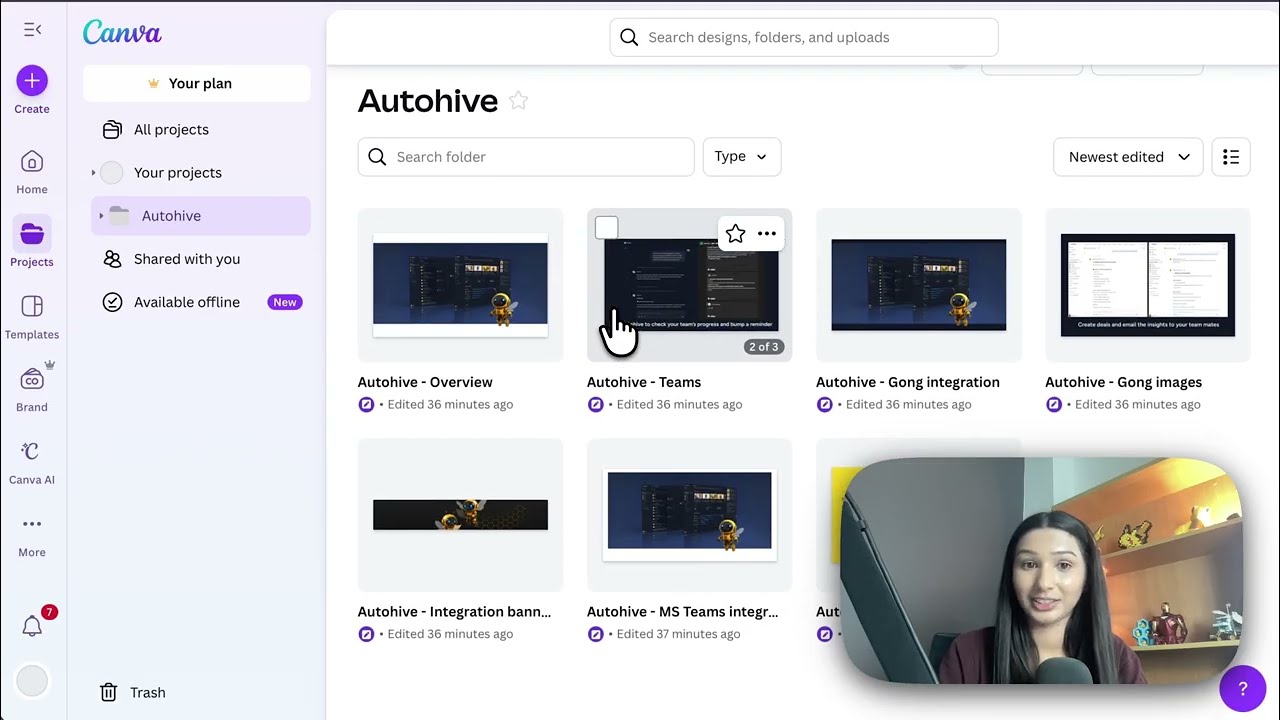Open More options in the left rail
Viewport: 1280px width, 720px height.
(x=32, y=535)
